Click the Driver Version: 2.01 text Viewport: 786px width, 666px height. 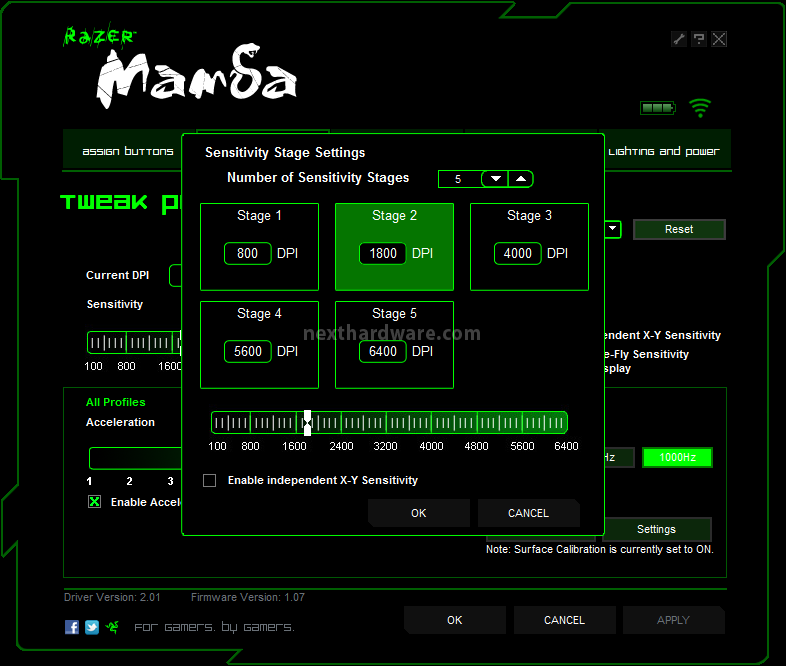pyautogui.click(x=112, y=597)
